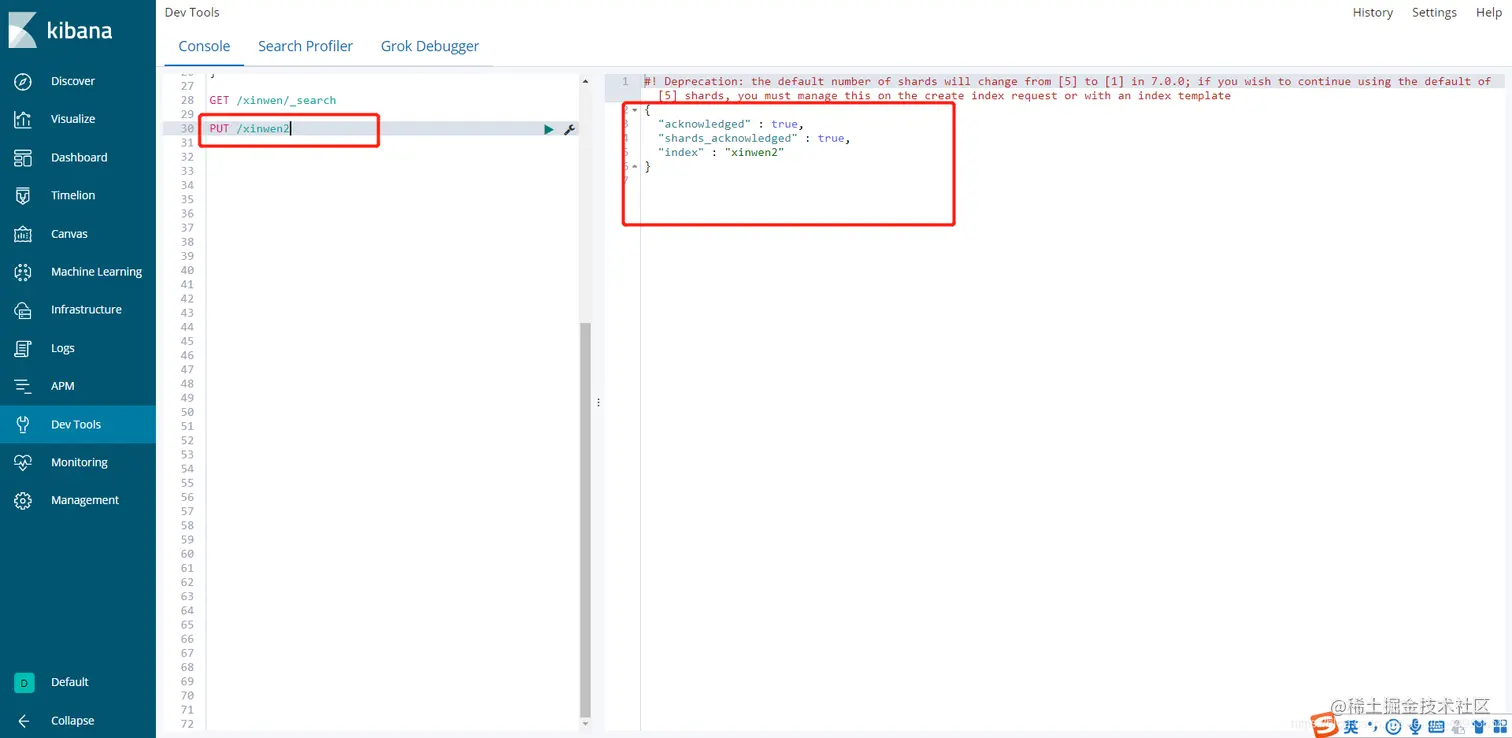The image size is (1512, 738).
Task: Run the PUT /xinwen2 request
Action: point(548,129)
